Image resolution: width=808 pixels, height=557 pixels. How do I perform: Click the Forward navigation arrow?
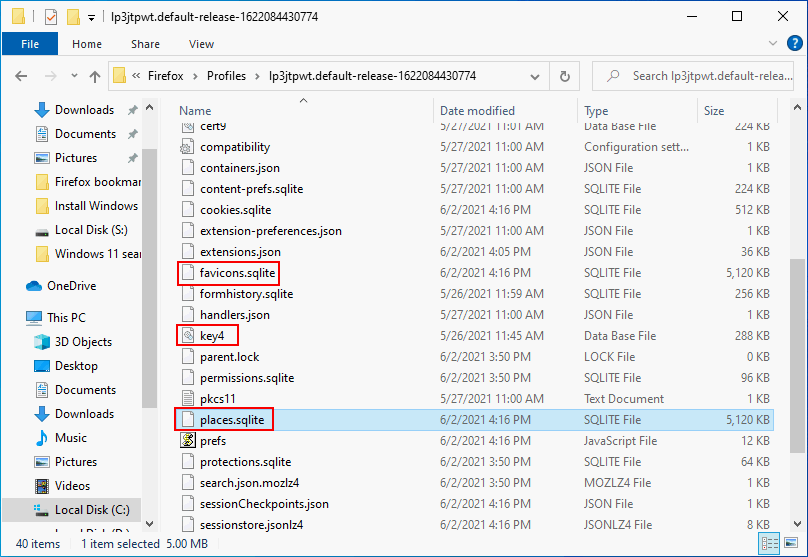tap(50, 76)
